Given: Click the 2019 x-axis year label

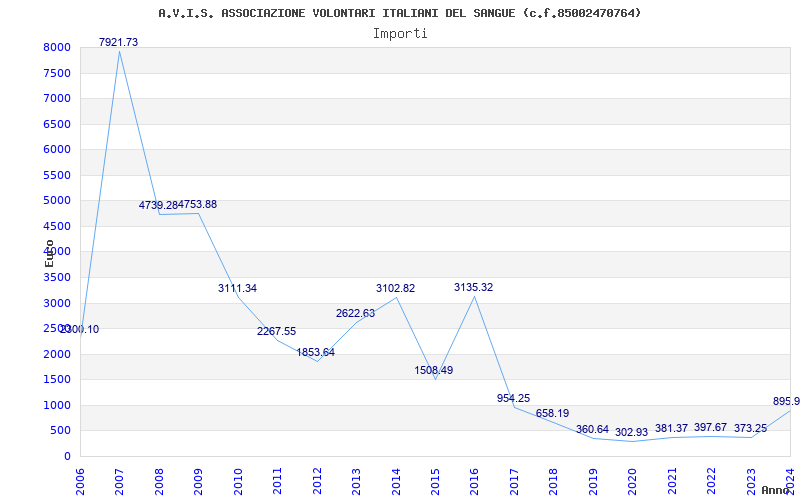Looking at the screenshot, I should coord(593,482).
